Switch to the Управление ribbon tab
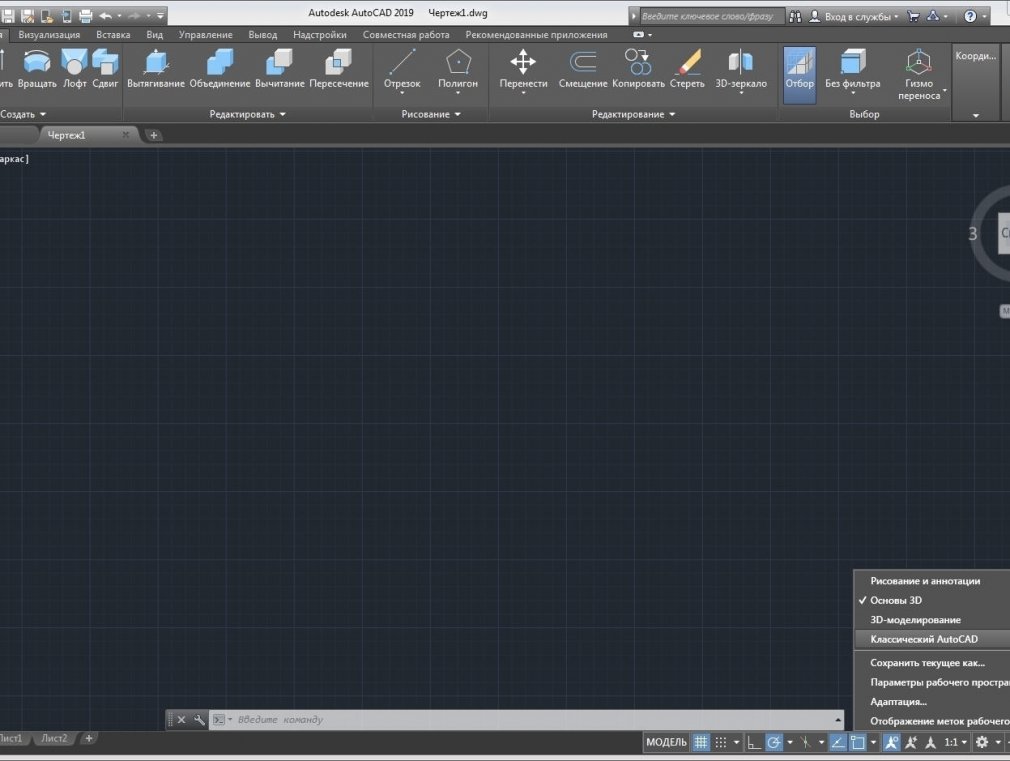This screenshot has height=761, width=1010. (205, 35)
